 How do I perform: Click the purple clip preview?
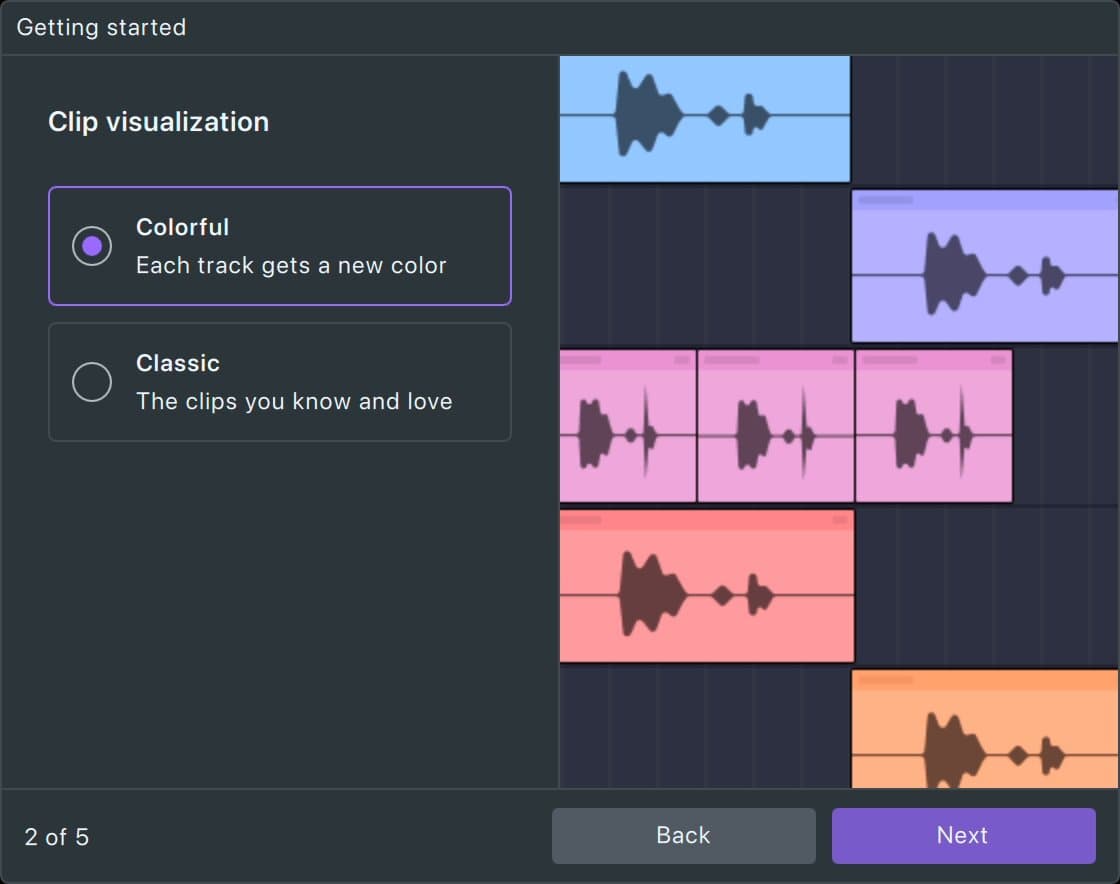coord(984,266)
